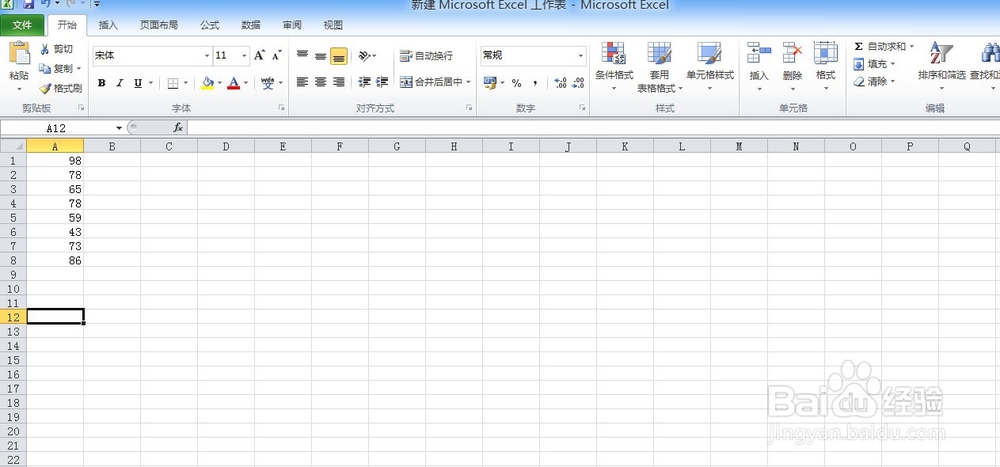The width and height of the screenshot is (1000, 467).
Task: Open 单元格样式 cell styles
Action: pyautogui.click(x=710, y=66)
